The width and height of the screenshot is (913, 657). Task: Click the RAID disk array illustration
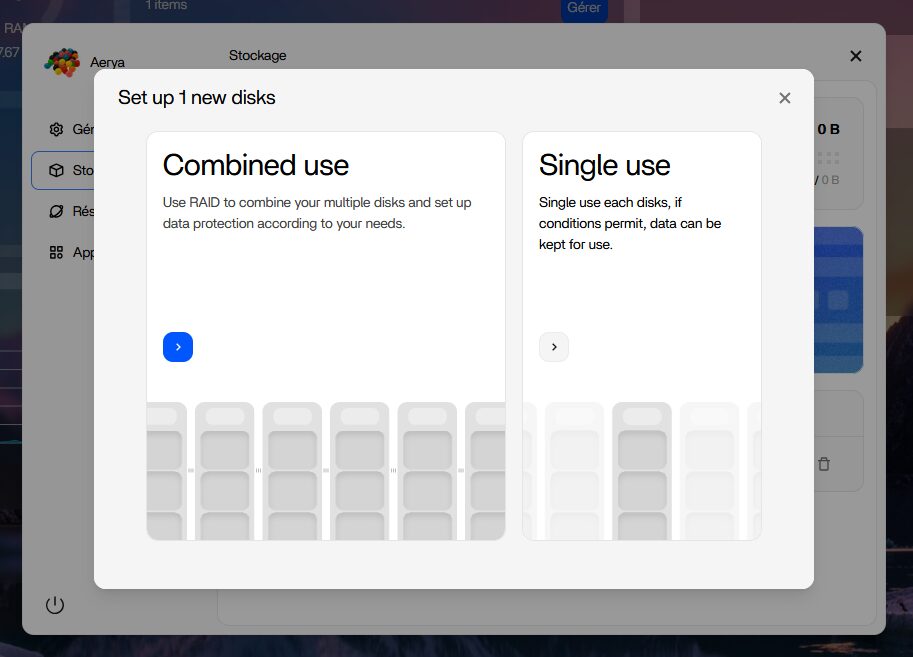pos(326,470)
